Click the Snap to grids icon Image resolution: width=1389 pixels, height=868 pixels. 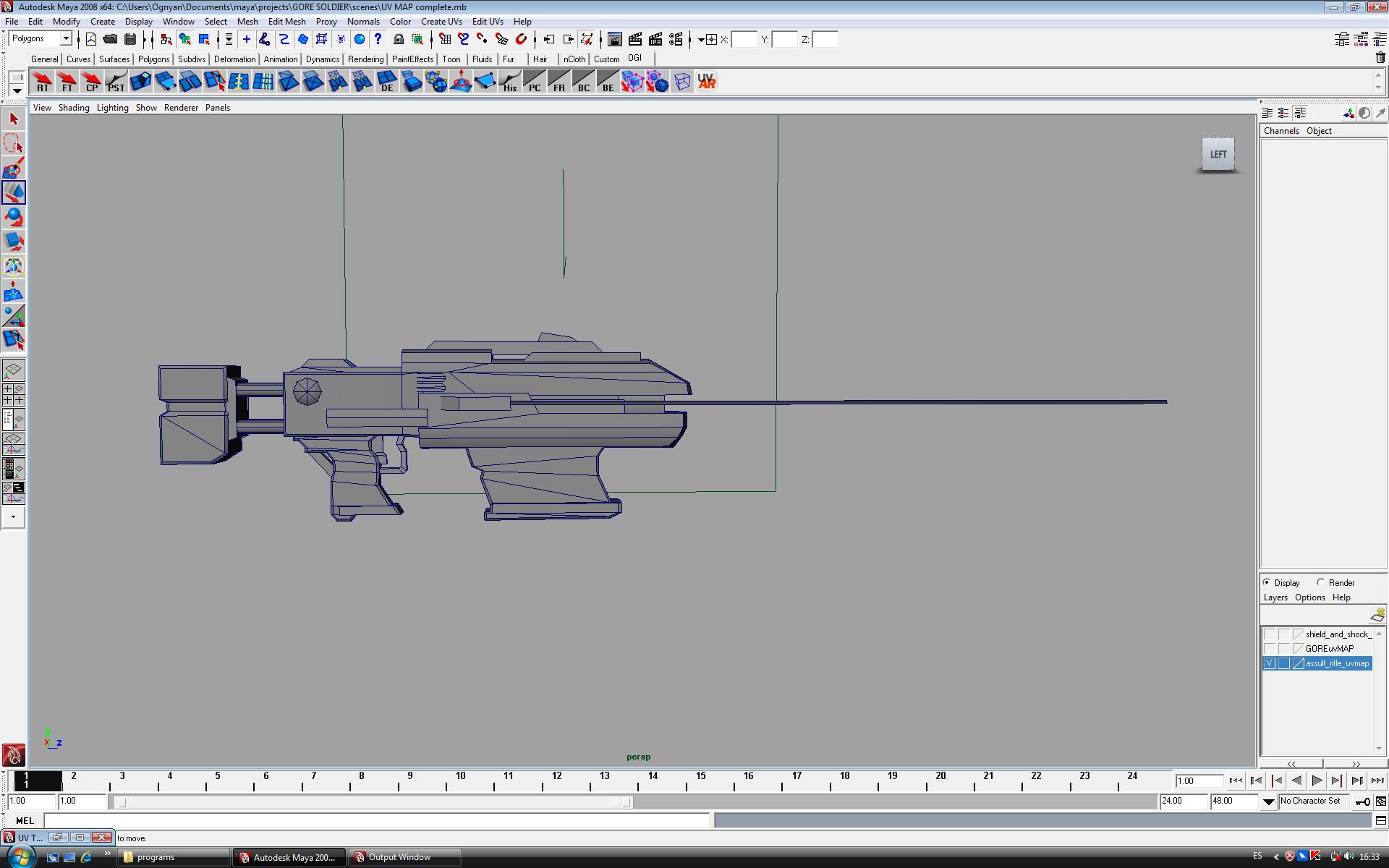[445, 39]
